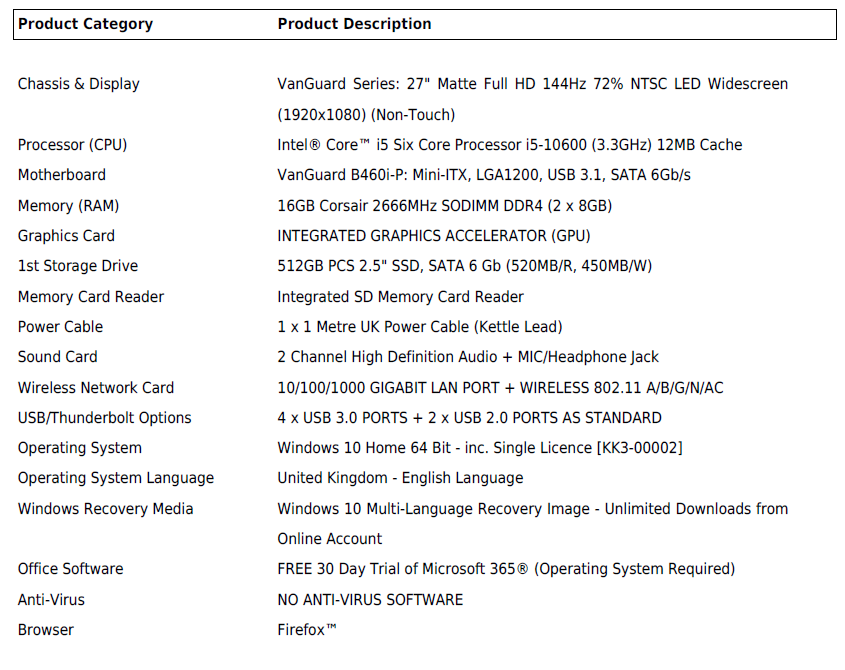Click the Intel Core i5 processor description
845x670 pixels.
[x=509, y=145]
